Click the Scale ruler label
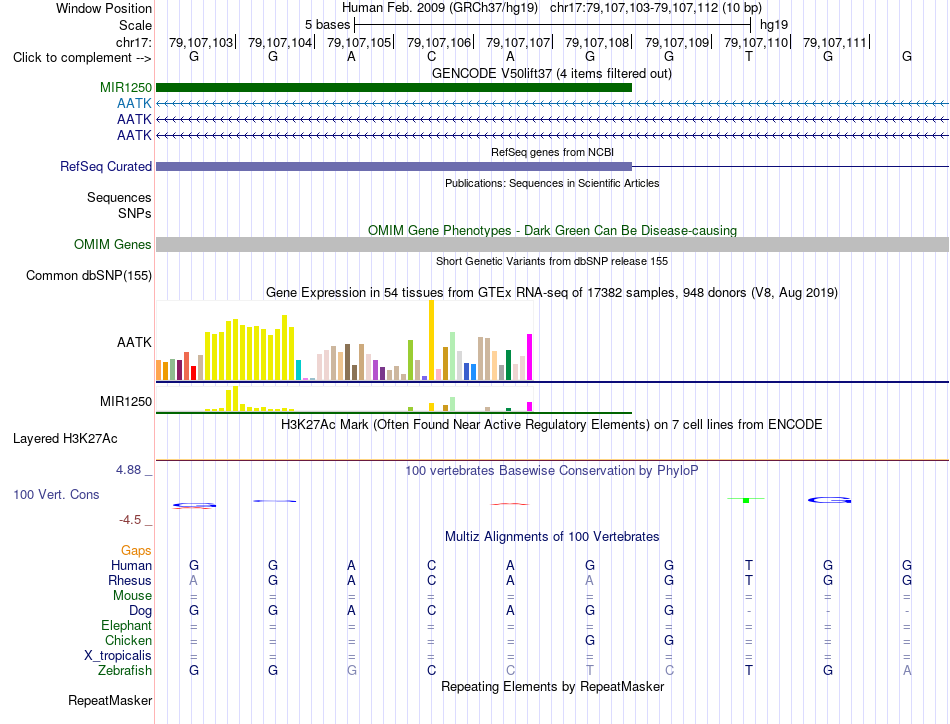 (x=136, y=25)
